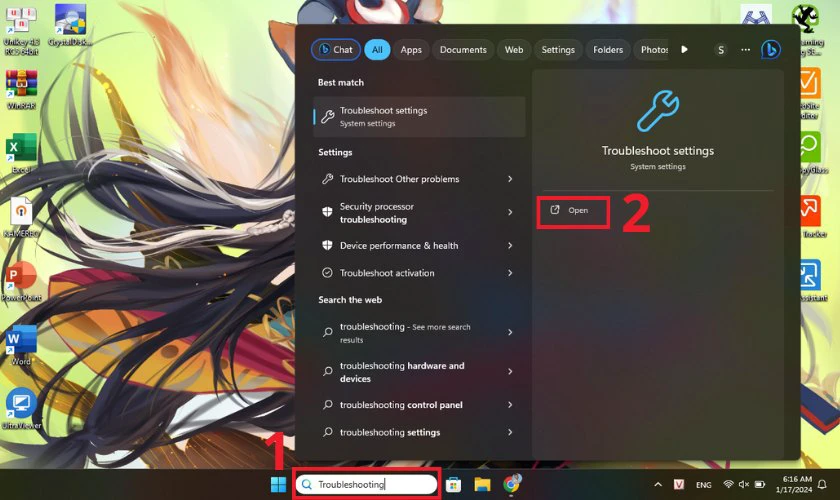Expand 'See more search results' chevron
This screenshot has width=840, height=500.
(510, 333)
